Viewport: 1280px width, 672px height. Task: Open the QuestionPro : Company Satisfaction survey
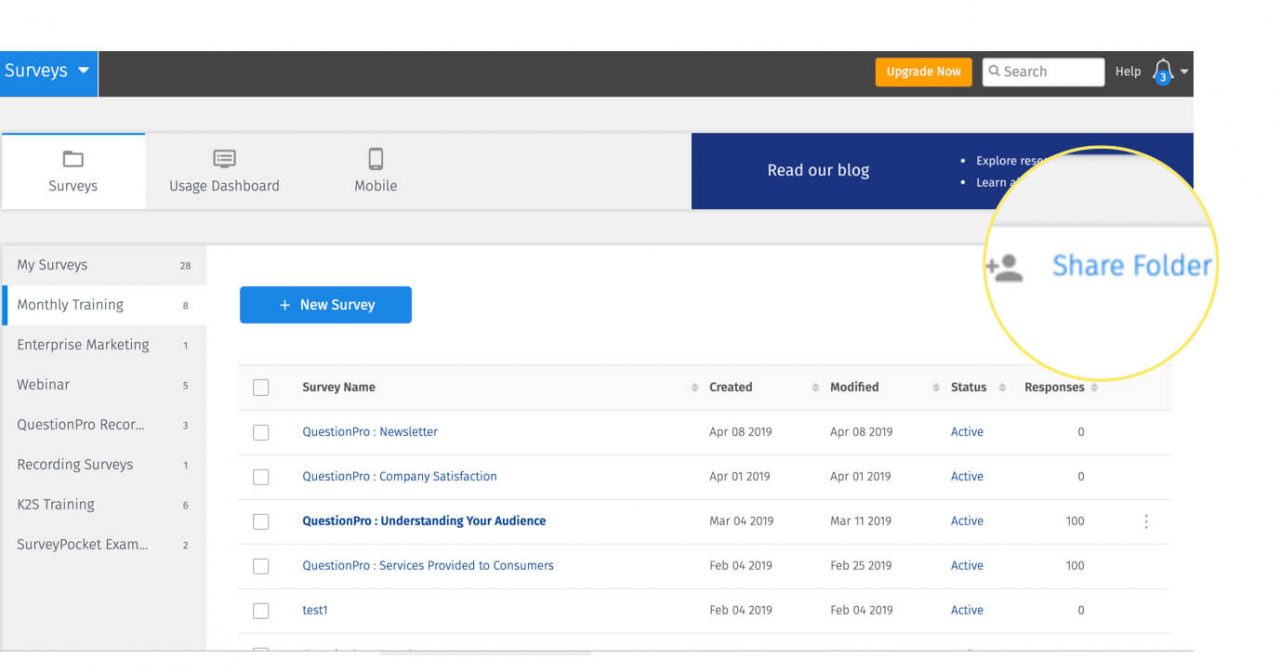pos(399,476)
